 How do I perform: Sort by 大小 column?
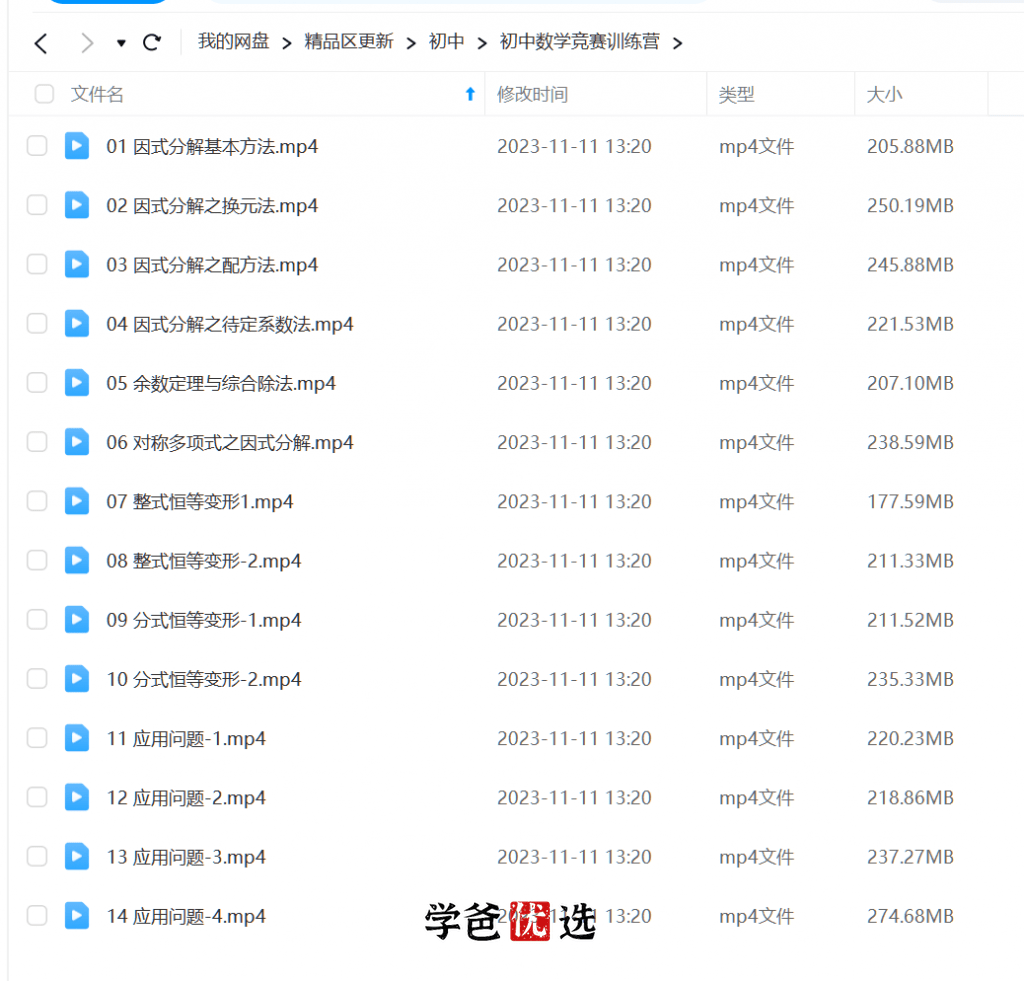point(884,95)
